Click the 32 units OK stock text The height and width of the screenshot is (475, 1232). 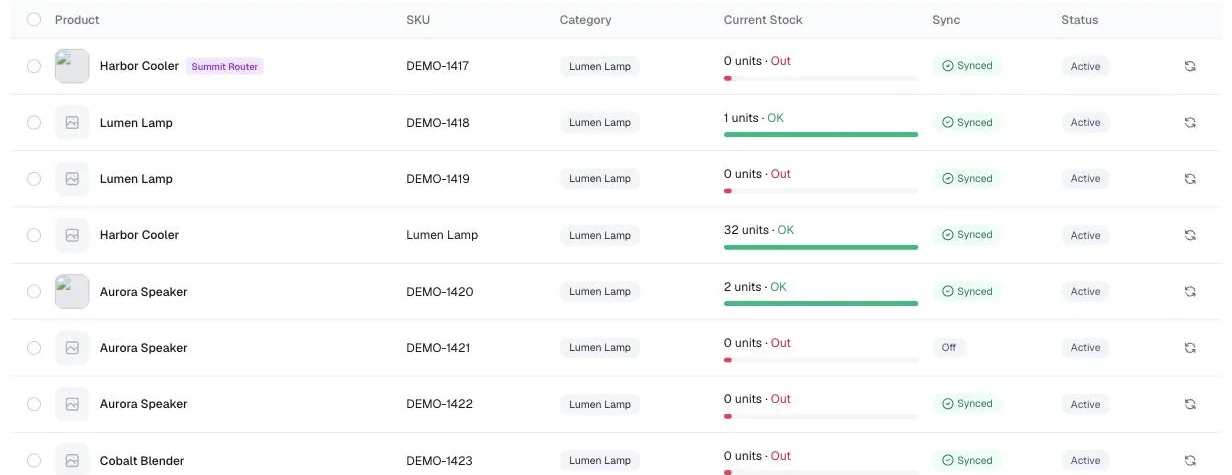(x=759, y=230)
